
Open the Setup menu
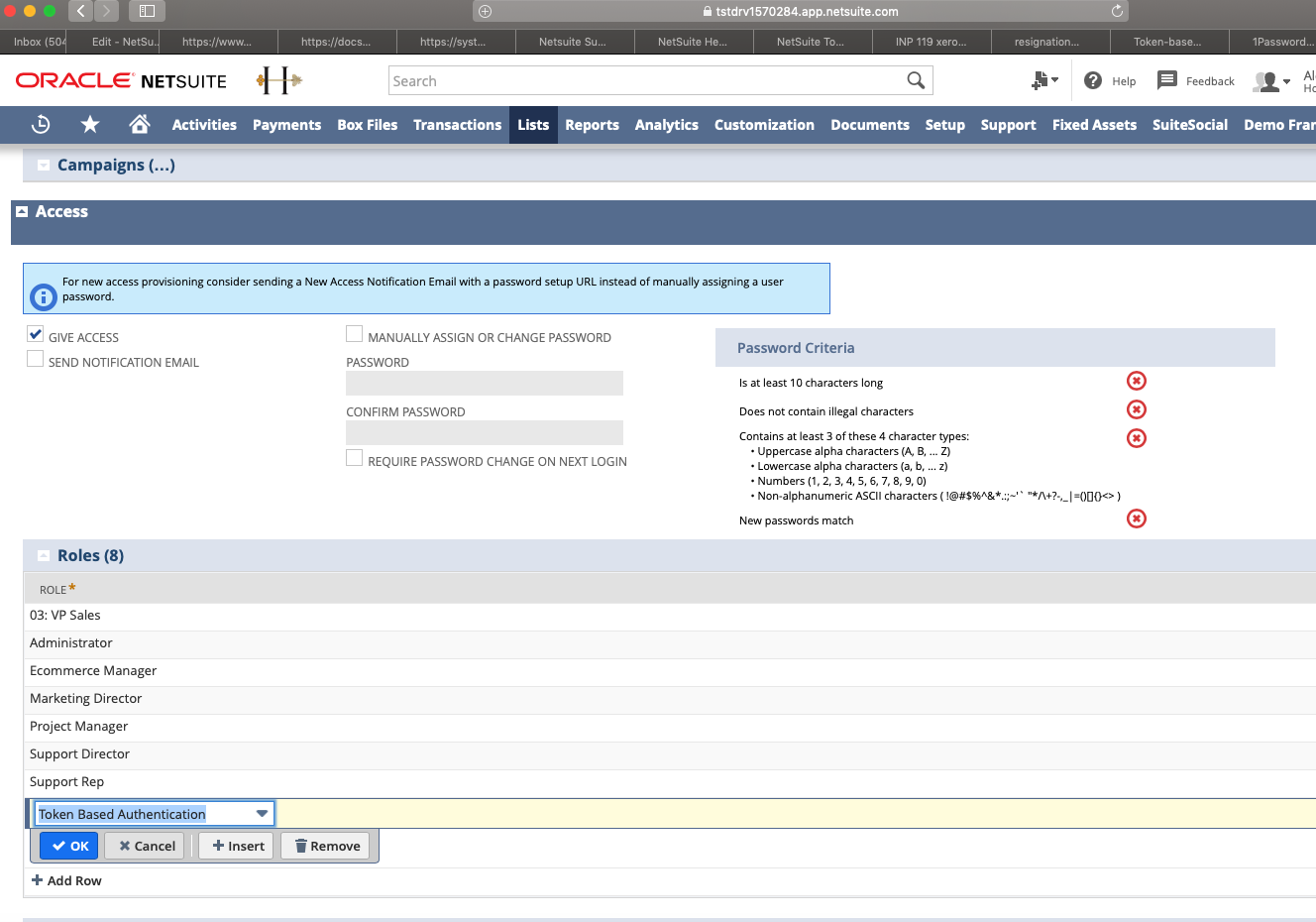[x=944, y=125]
